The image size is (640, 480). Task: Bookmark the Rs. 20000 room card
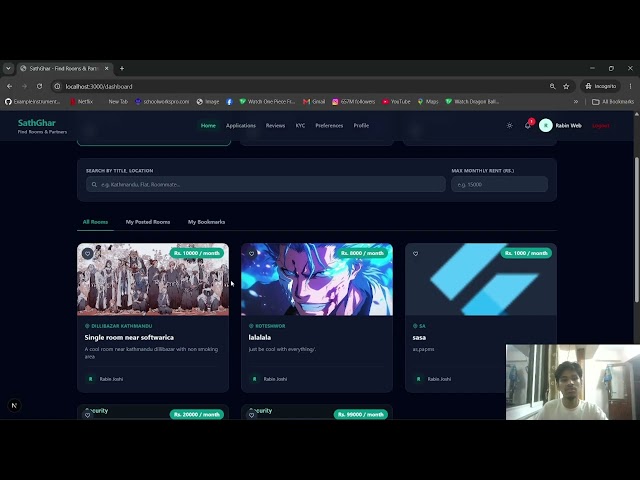(87, 415)
